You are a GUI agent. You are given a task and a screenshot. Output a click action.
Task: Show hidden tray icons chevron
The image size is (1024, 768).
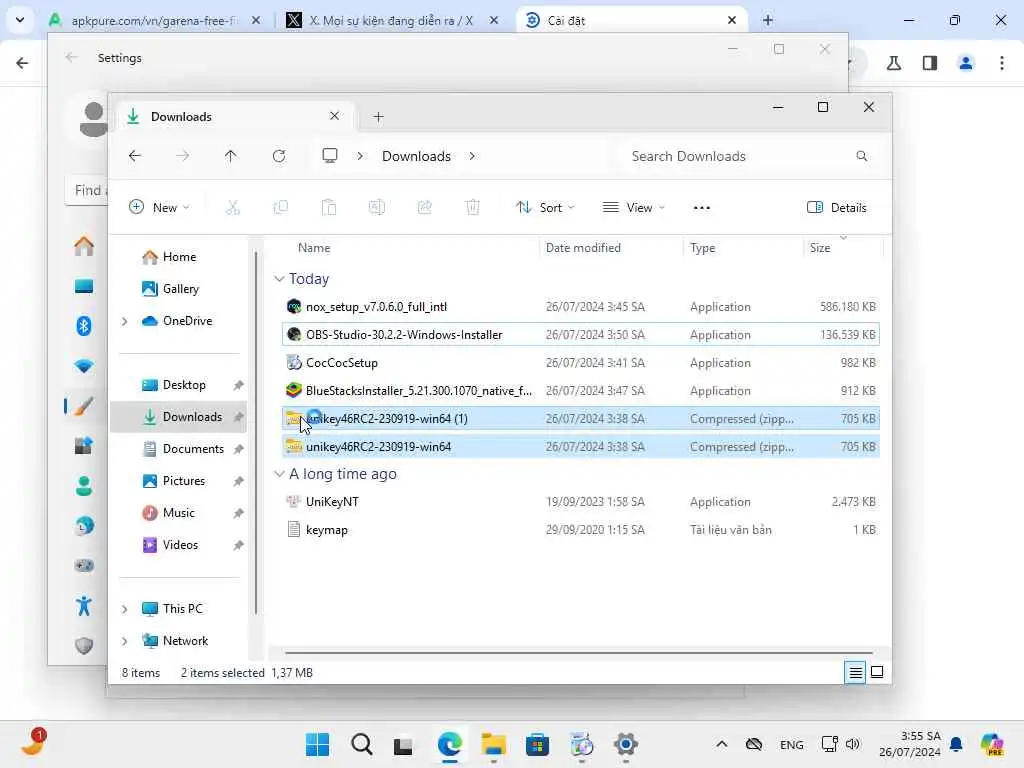pyautogui.click(x=722, y=744)
